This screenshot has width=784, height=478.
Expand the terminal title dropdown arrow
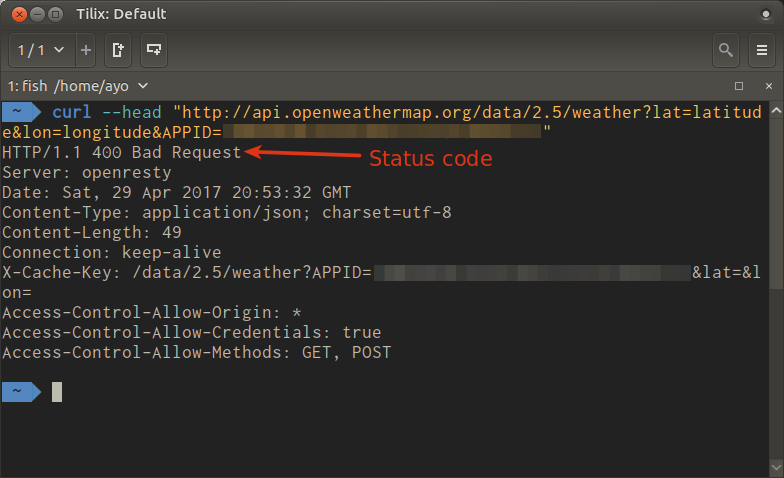coord(143,86)
